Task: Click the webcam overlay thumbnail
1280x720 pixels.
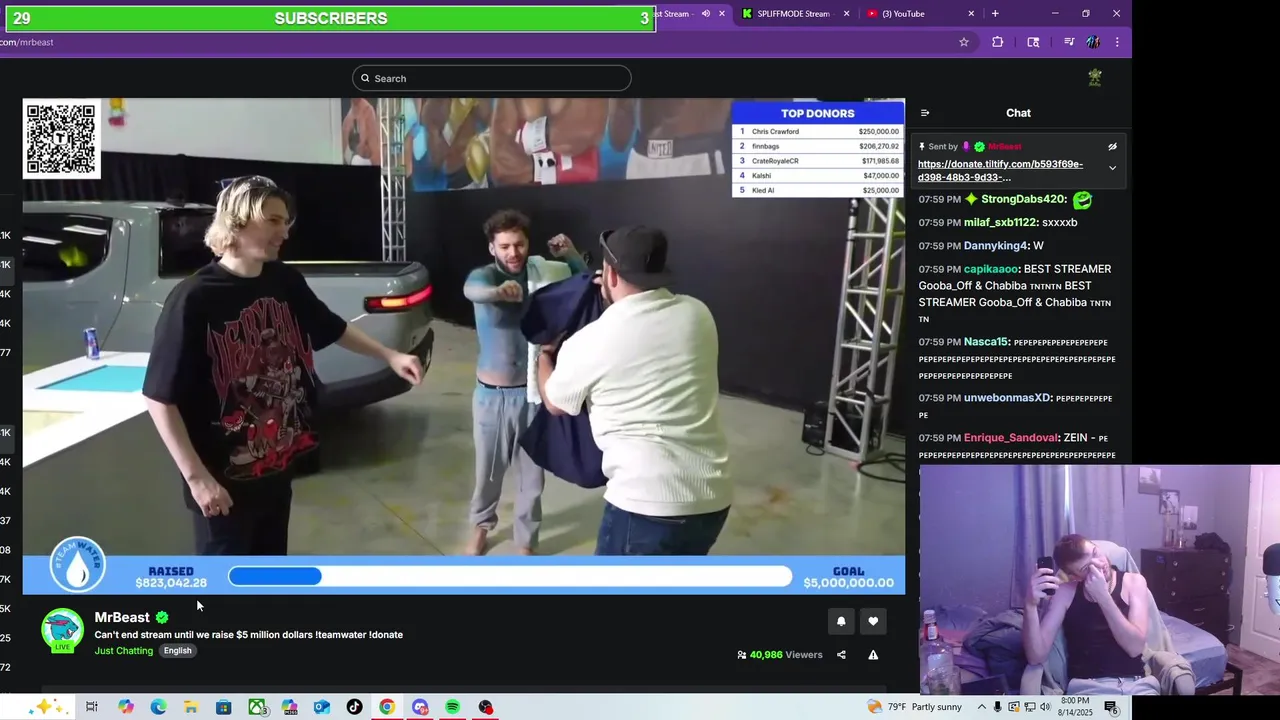Action: click(x=1100, y=580)
